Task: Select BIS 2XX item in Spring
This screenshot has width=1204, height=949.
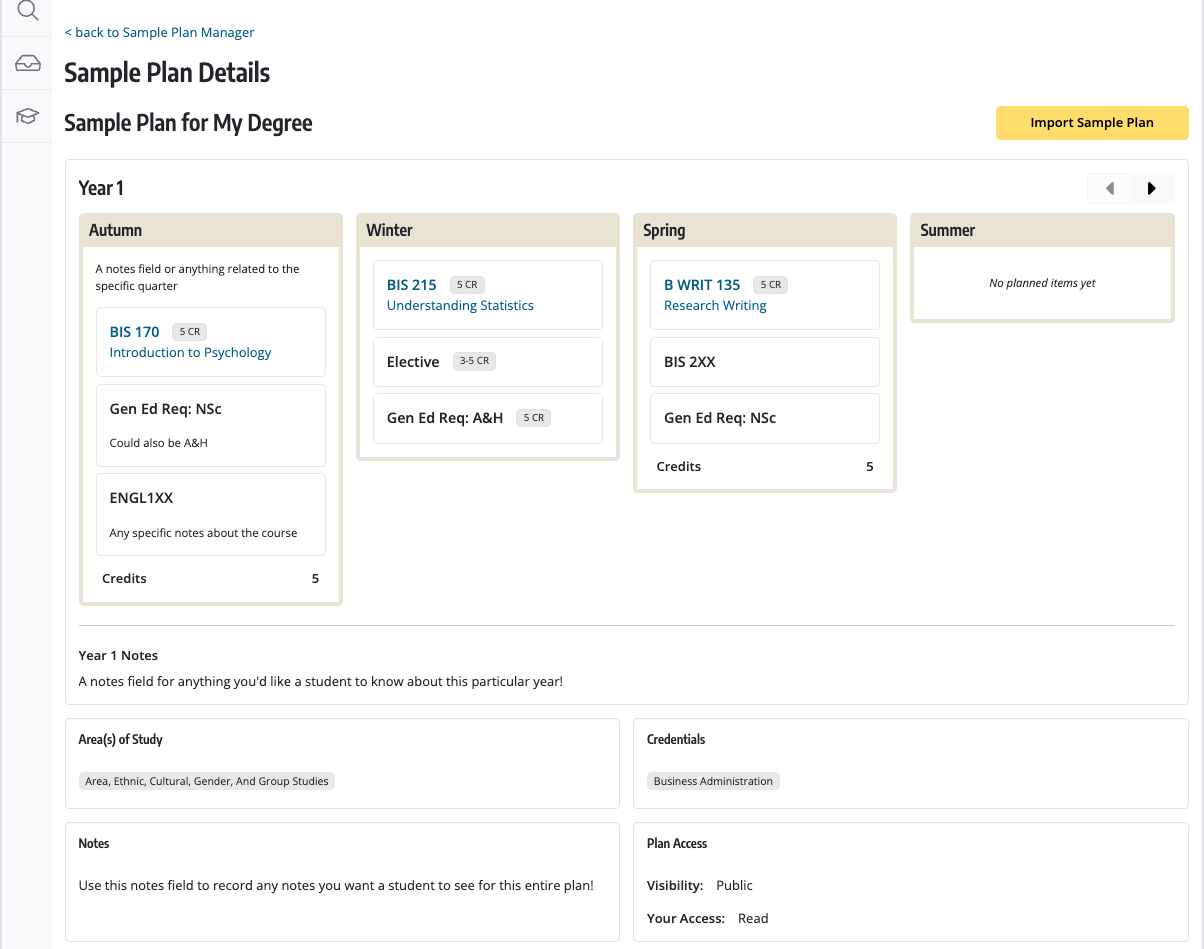Action: 765,362
